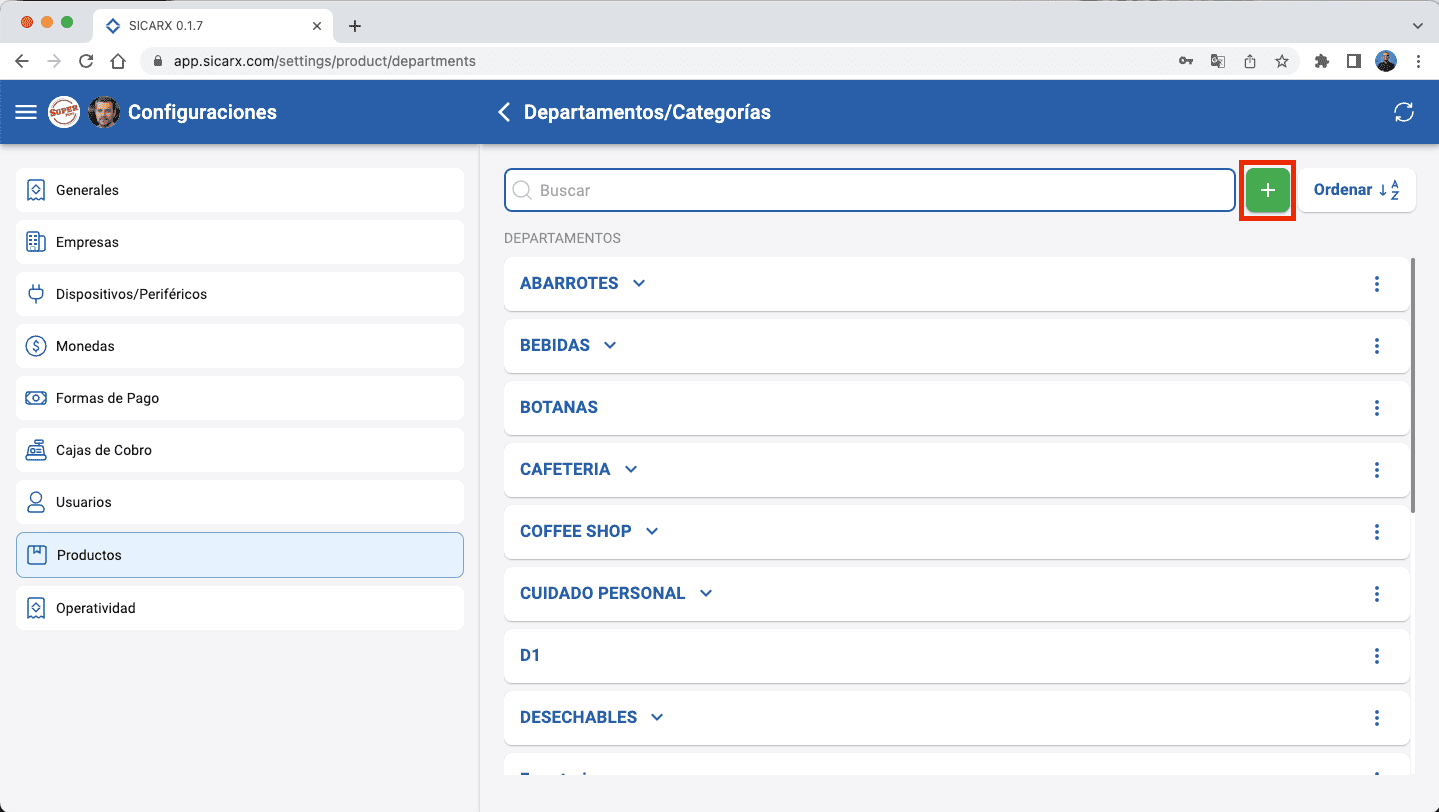Image resolution: width=1439 pixels, height=812 pixels.
Task: Open the Generales settings section
Action: tap(240, 190)
